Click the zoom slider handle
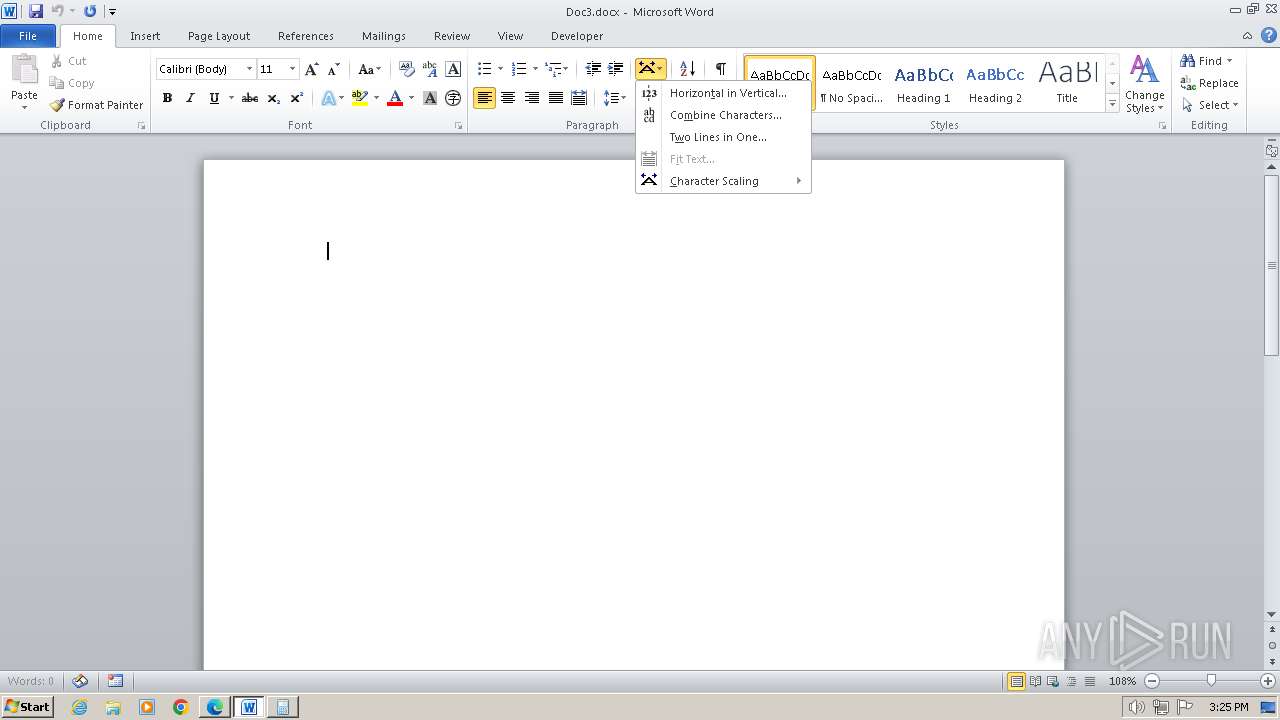 [x=1211, y=681]
